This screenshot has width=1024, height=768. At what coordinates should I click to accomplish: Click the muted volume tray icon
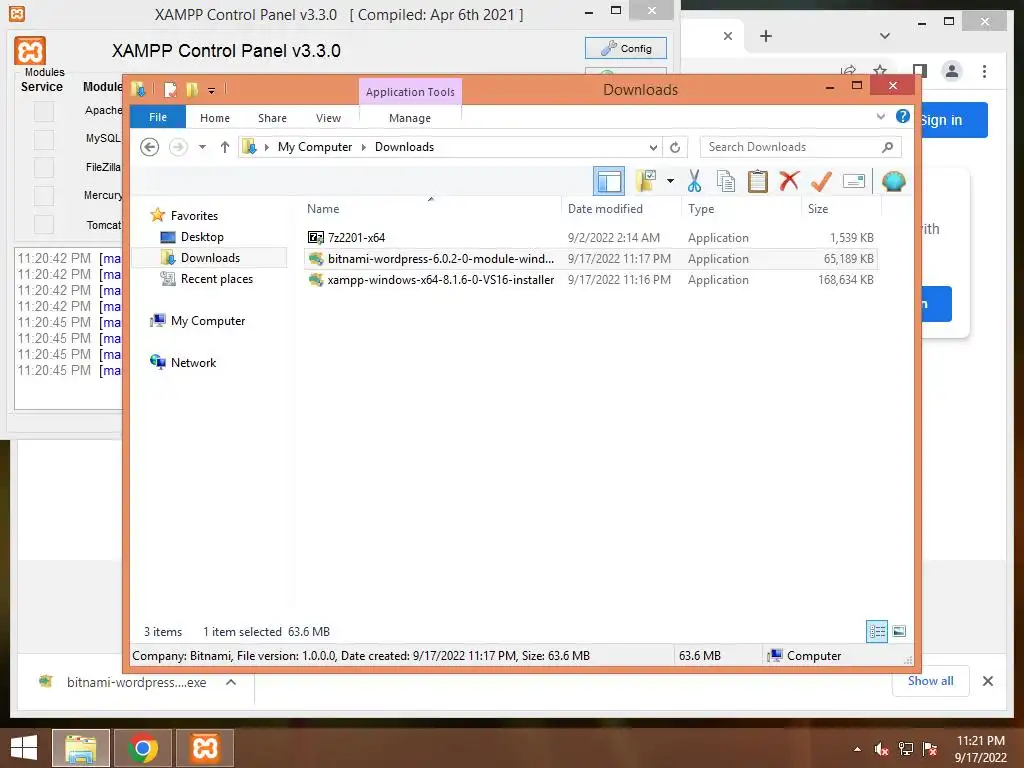(881, 749)
